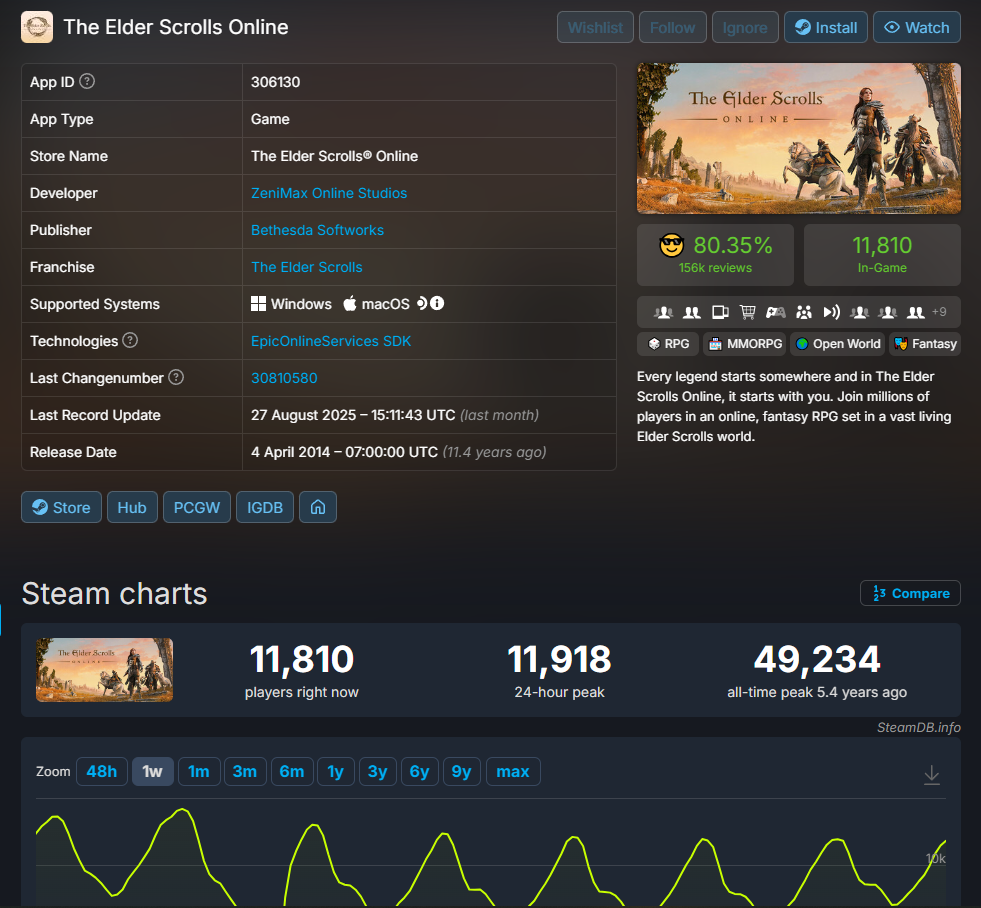Click The Elder Scrolls Online app logo icon
This screenshot has width=981, height=908.
tap(37, 28)
